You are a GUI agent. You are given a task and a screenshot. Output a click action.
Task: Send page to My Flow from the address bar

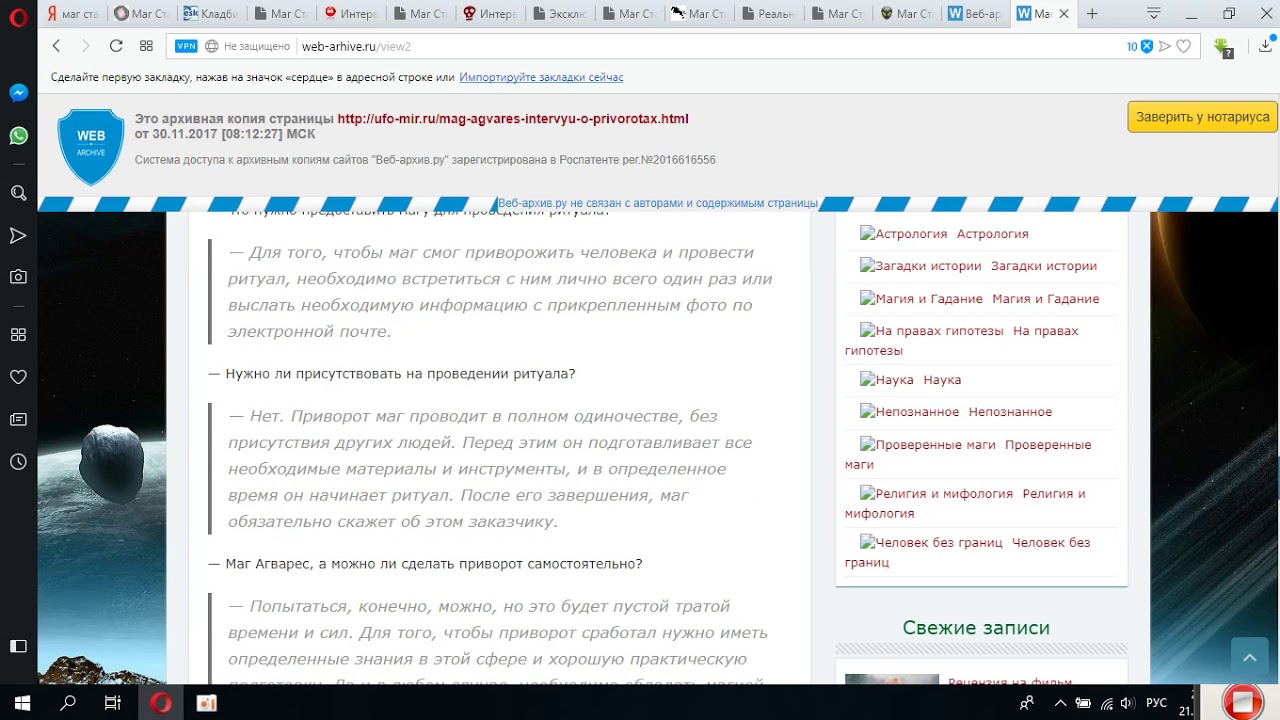(x=1165, y=46)
